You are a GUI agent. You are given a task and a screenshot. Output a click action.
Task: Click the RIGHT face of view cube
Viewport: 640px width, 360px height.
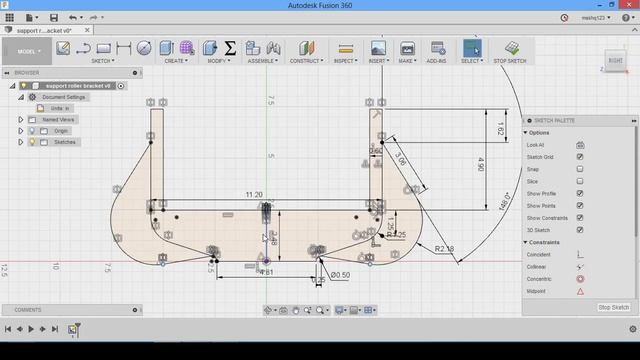click(x=616, y=60)
